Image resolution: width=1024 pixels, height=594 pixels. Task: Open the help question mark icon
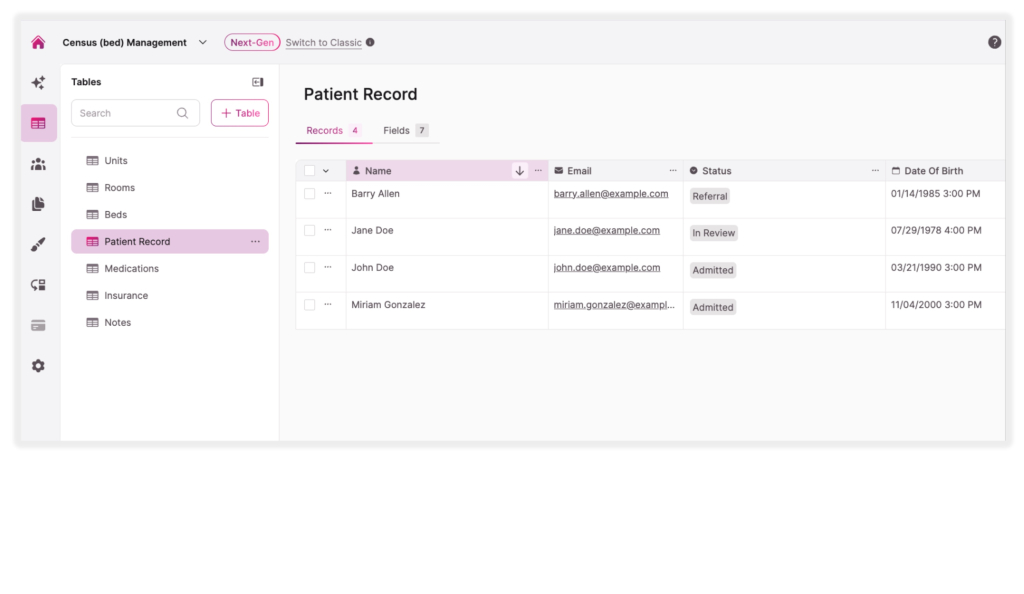993,42
